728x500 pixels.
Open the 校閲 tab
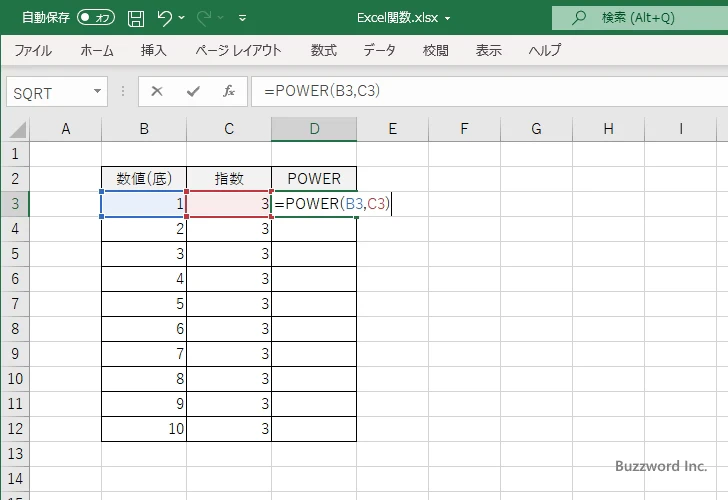tap(436, 50)
